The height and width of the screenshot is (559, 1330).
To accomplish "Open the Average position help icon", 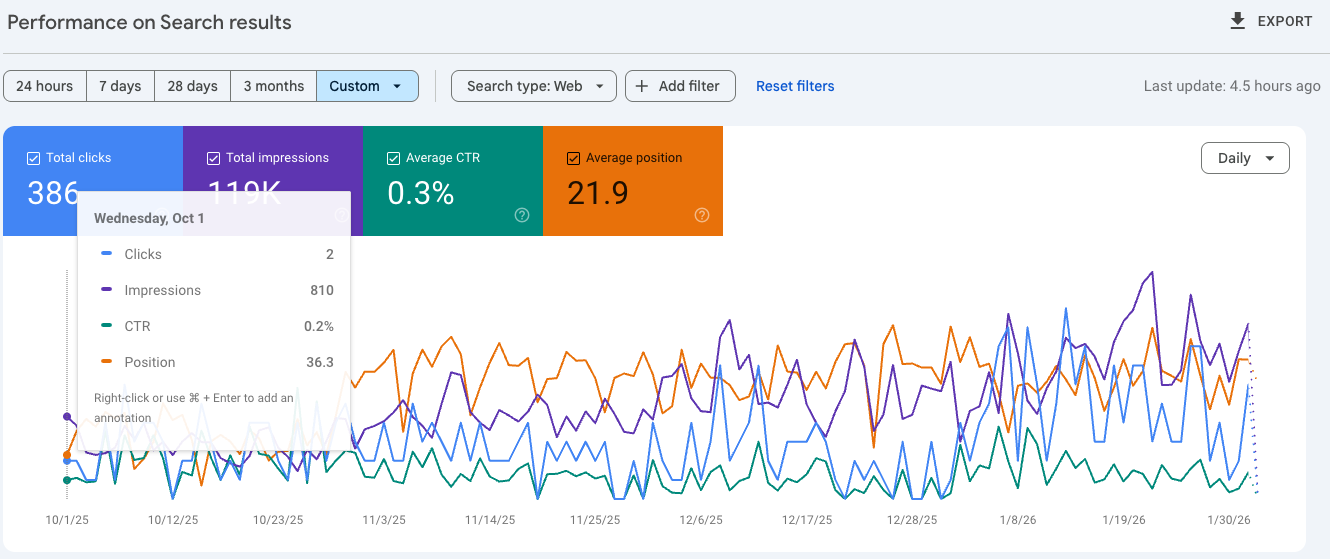I will [702, 215].
